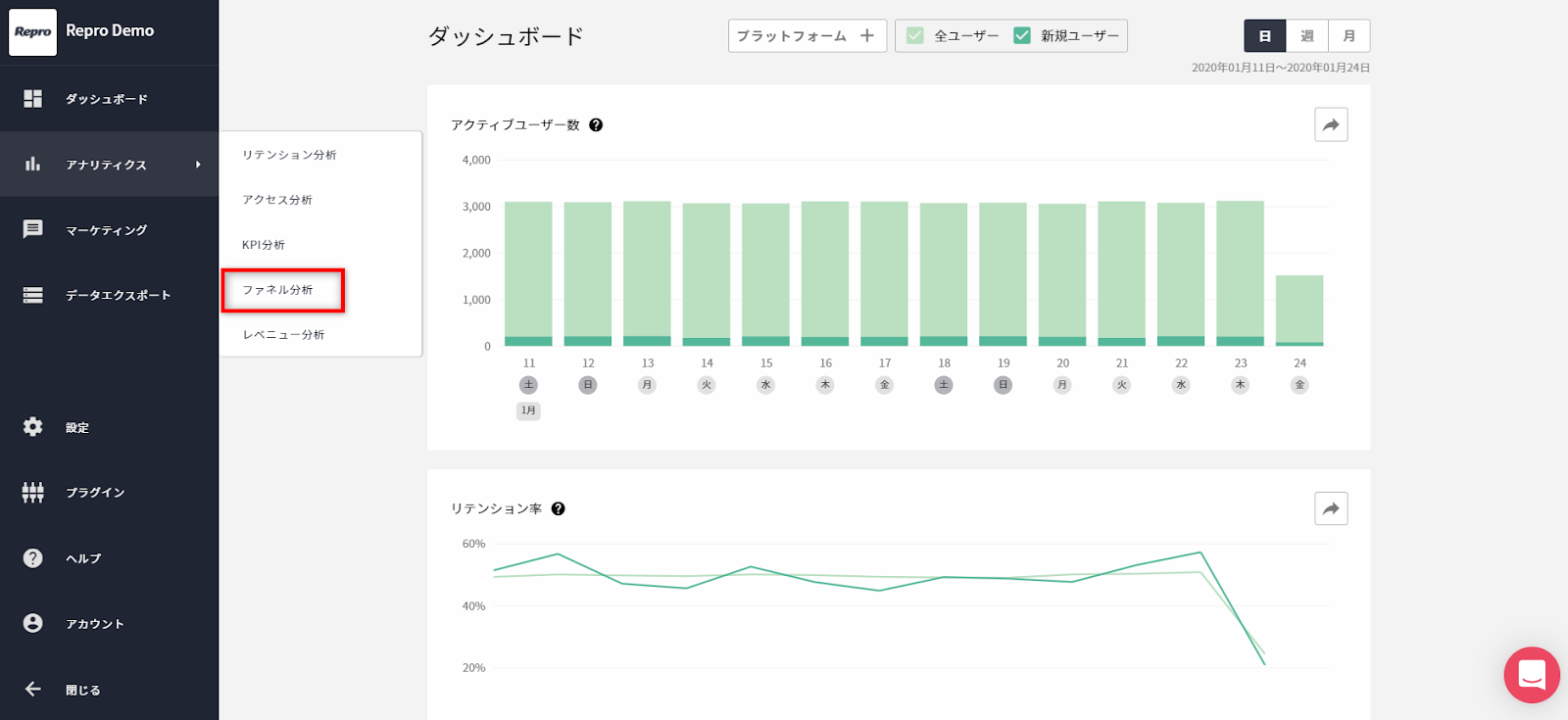Viewport: 1568px width, 720px height.
Task: Switch to weekly 週 view
Action: tap(1307, 36)
